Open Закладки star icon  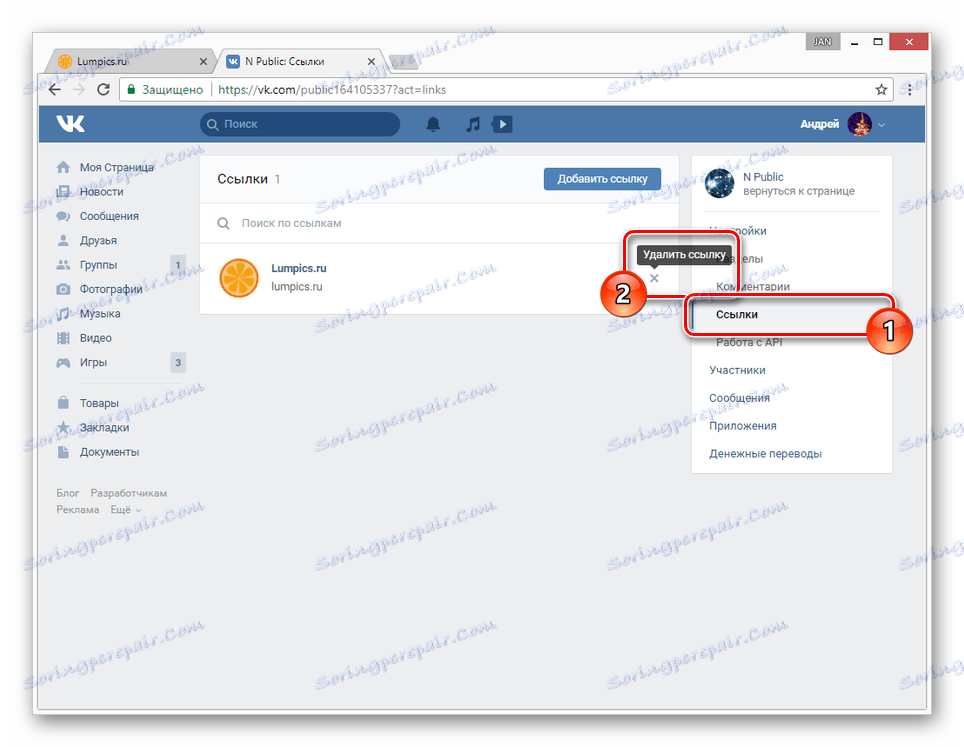pyautogui.click(x=63, y=427)
